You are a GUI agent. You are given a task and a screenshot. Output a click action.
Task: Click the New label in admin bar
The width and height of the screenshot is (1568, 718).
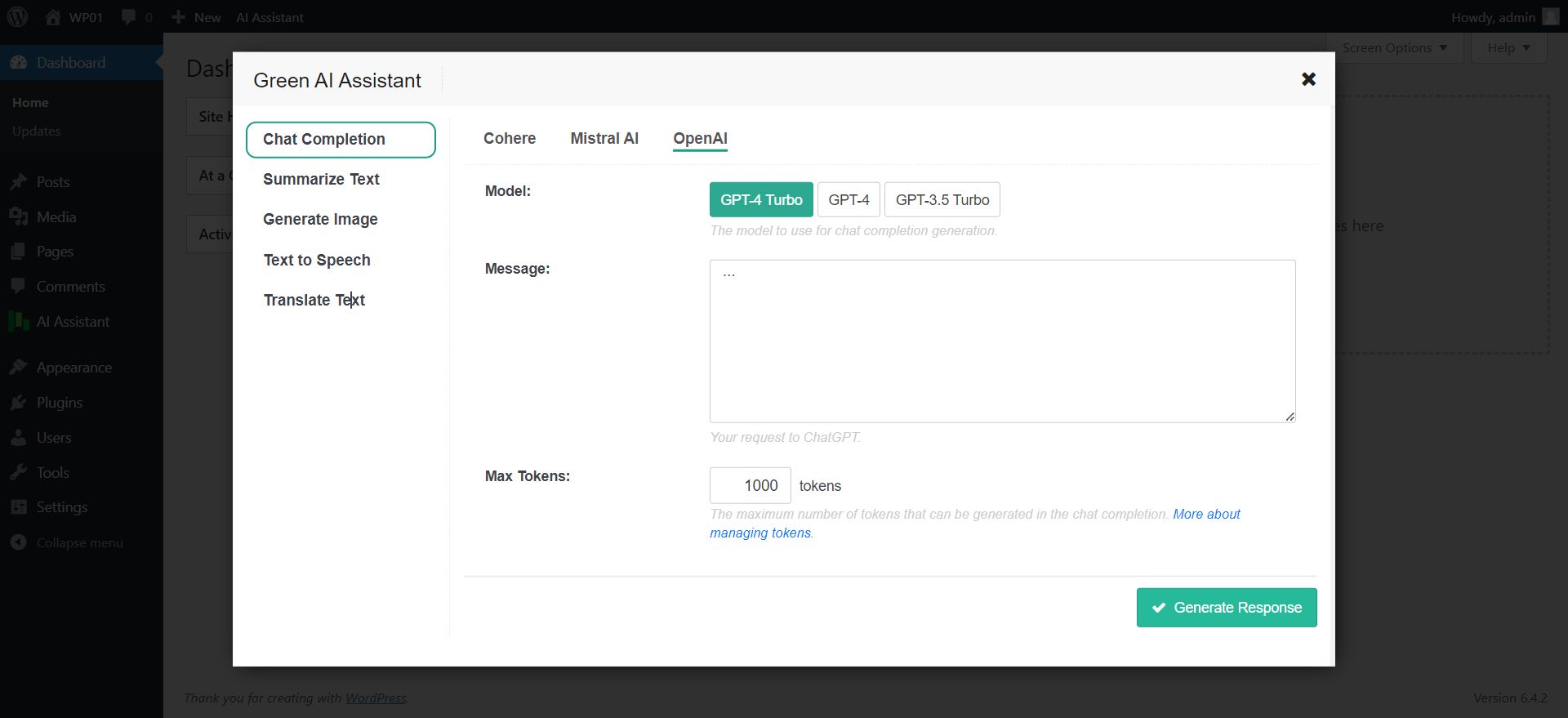click(x=207, y=17)
